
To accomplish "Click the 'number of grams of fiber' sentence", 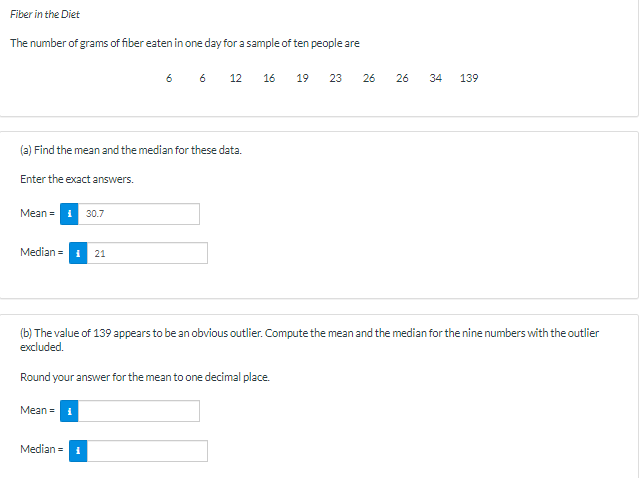I will click(x=185, y=44).
